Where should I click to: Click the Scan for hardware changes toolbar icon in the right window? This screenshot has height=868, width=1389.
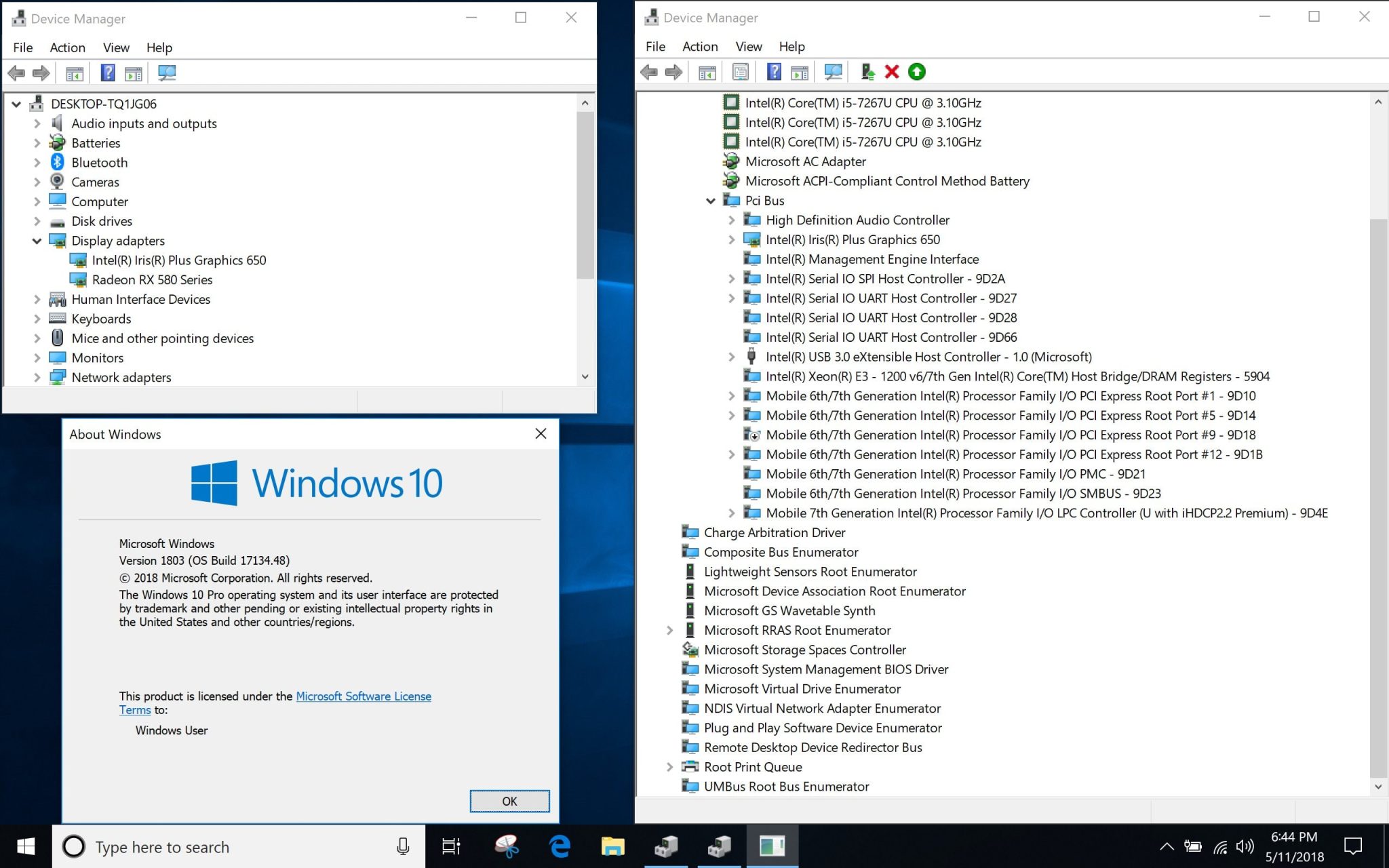click(833, 72)
